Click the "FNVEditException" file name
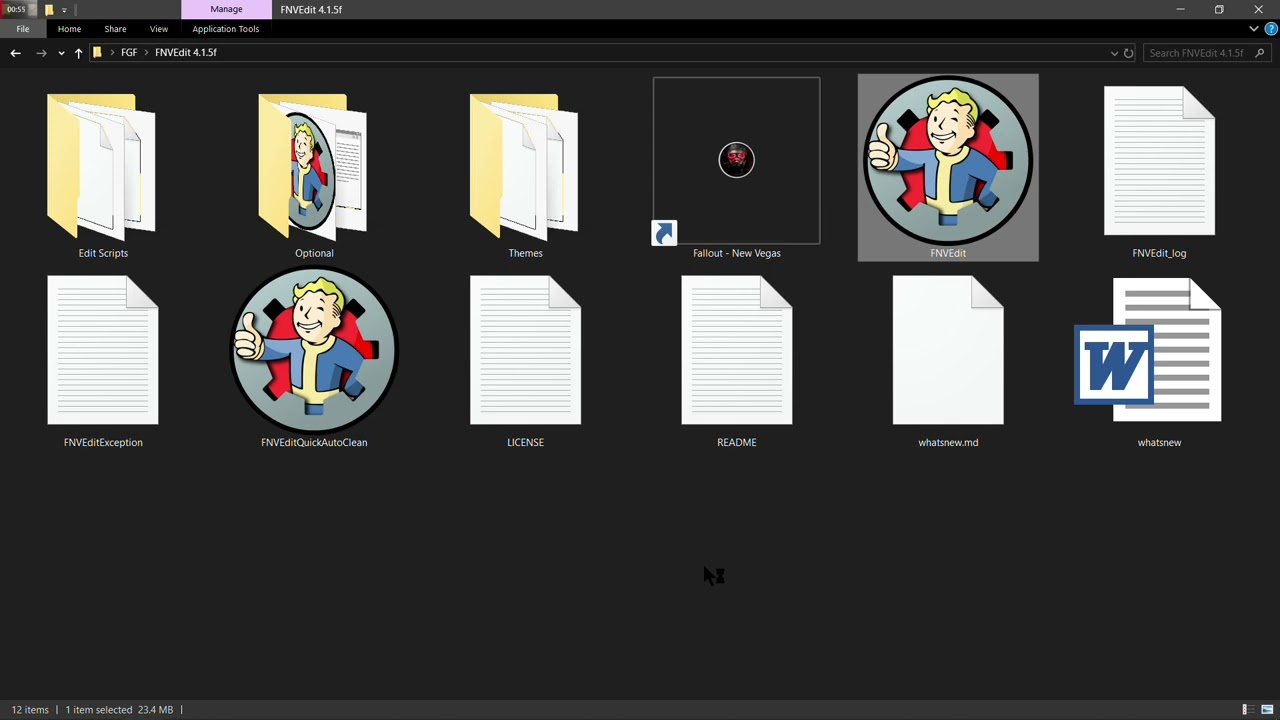 [x=103, y=442]
